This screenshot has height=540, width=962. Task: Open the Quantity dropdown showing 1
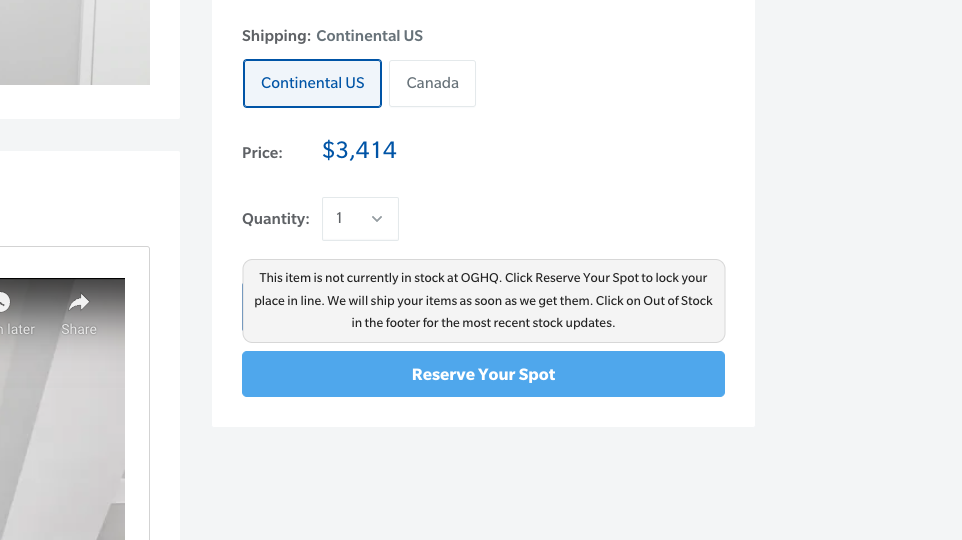pyautogui.click(x=360, y=219)
